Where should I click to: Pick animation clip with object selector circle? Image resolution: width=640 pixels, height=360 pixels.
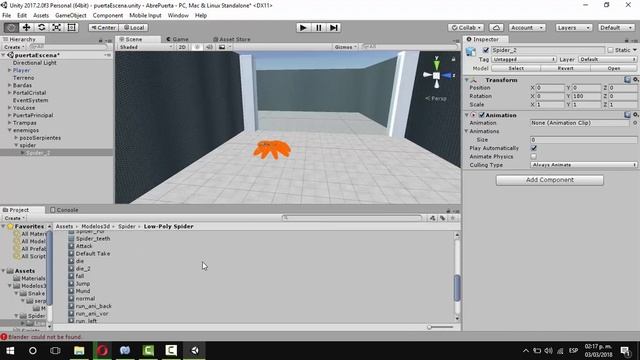635,123
